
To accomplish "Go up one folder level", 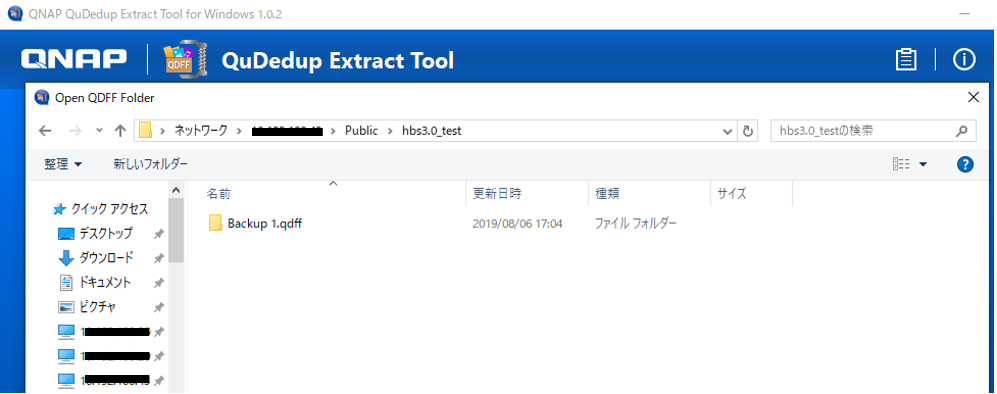I will (x=120, y=131).
